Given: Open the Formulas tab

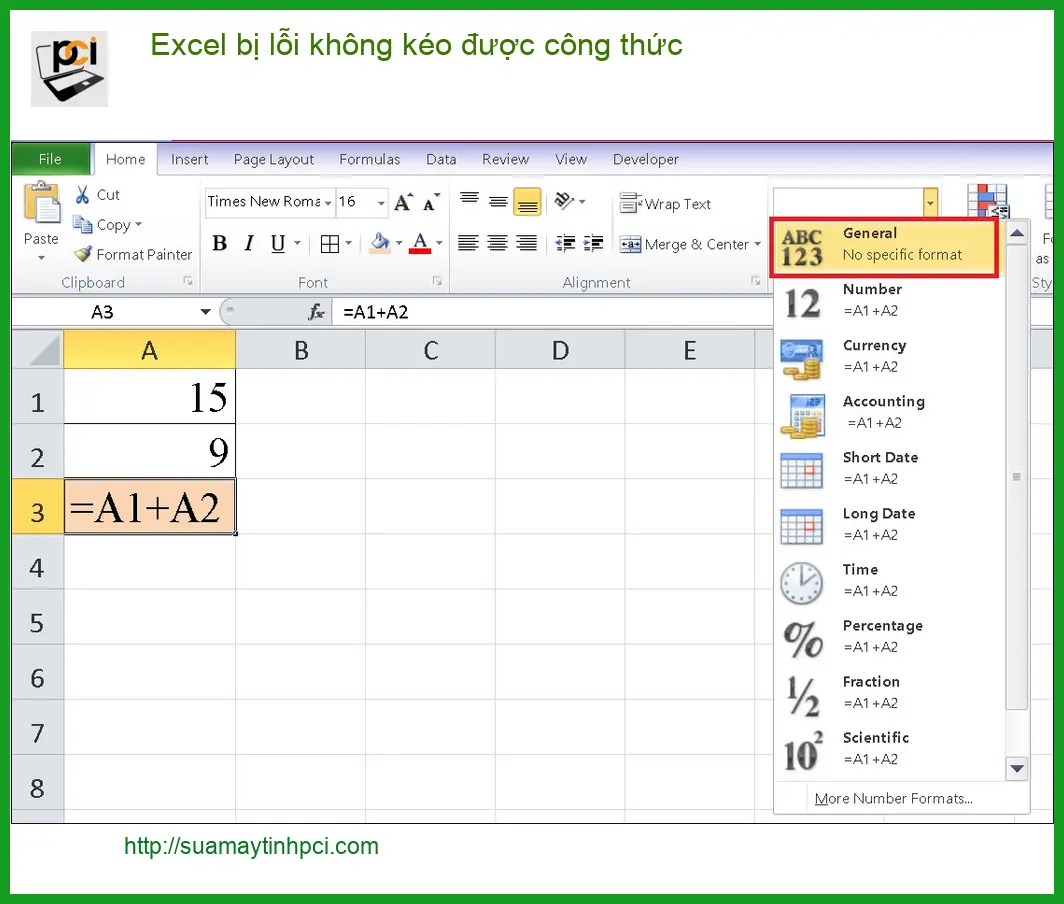Looking at the screenshot, I should tap(370, 159).
